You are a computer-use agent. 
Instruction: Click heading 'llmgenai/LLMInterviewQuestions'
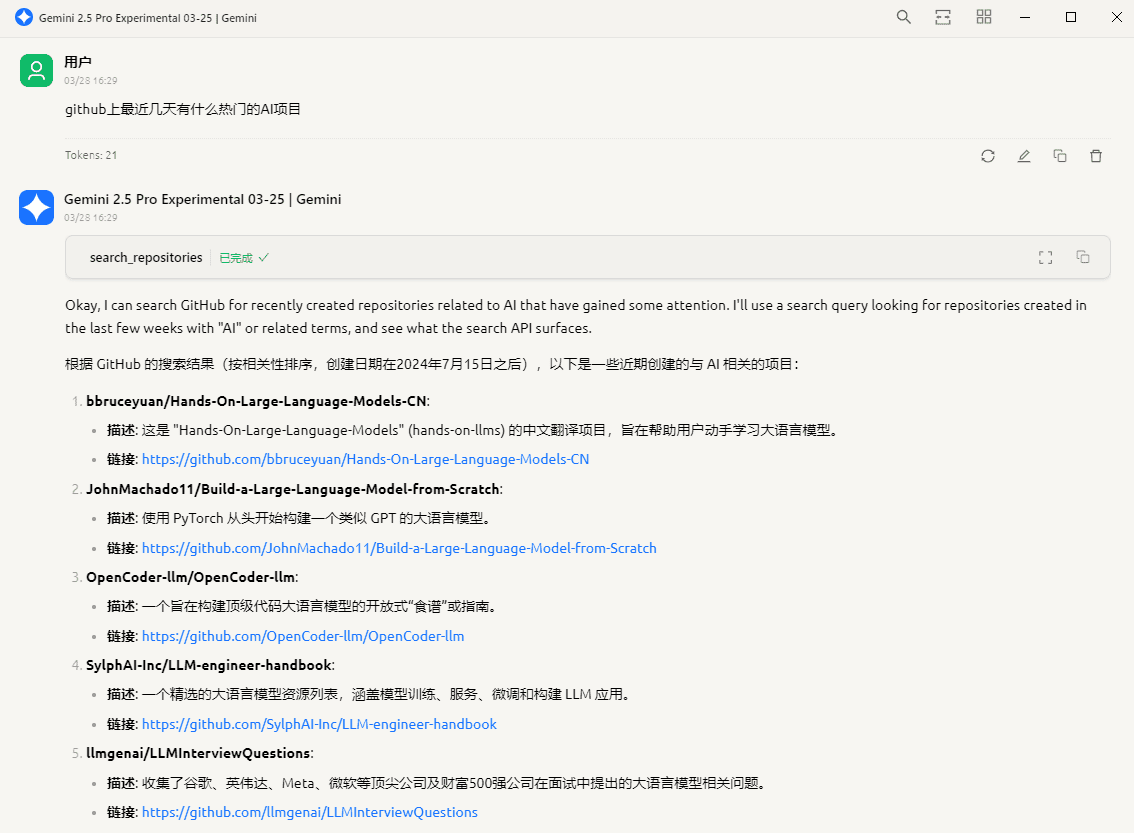point(198,753)
